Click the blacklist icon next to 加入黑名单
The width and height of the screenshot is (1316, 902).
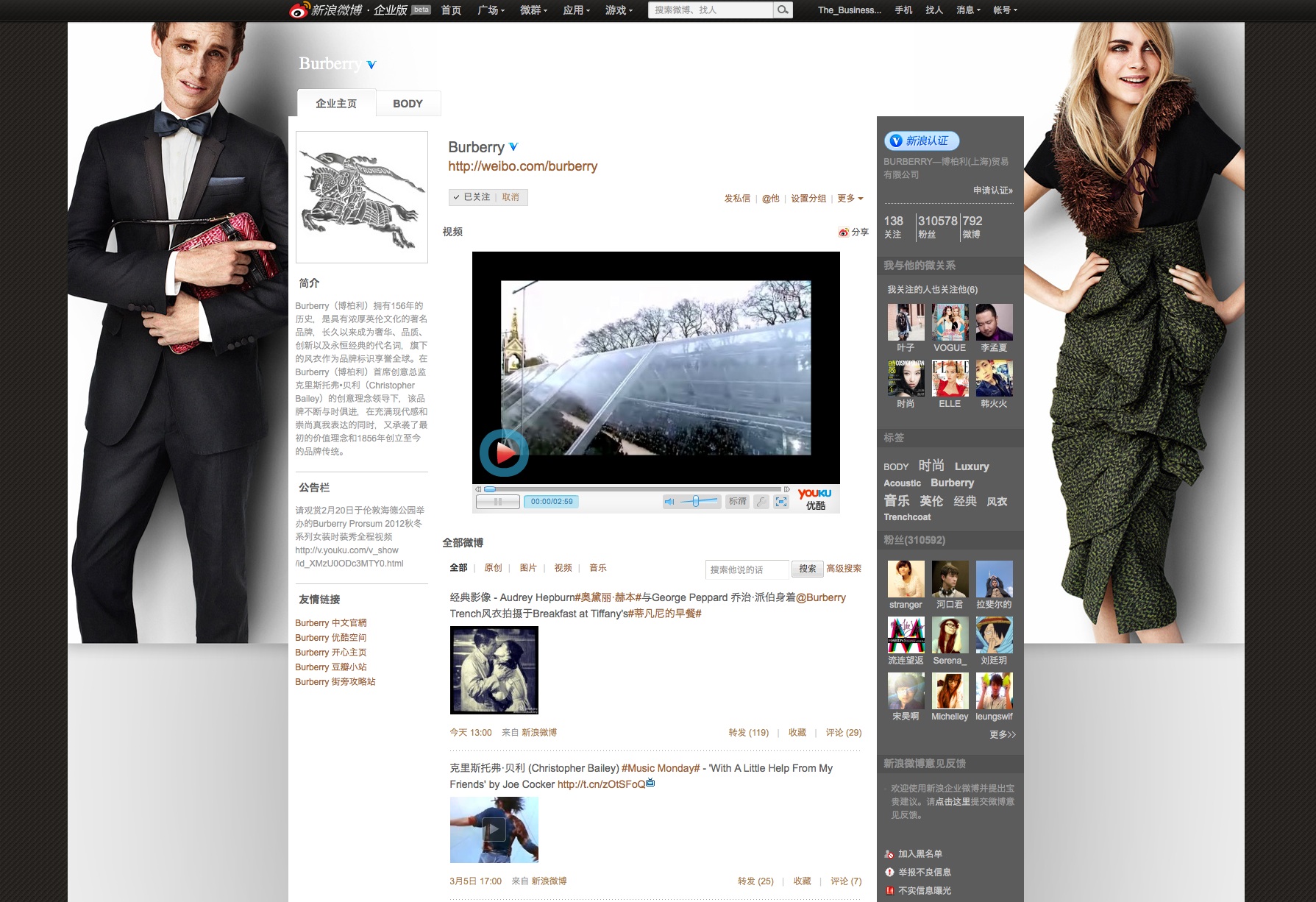pyautogui.click(x=889, y=854)
